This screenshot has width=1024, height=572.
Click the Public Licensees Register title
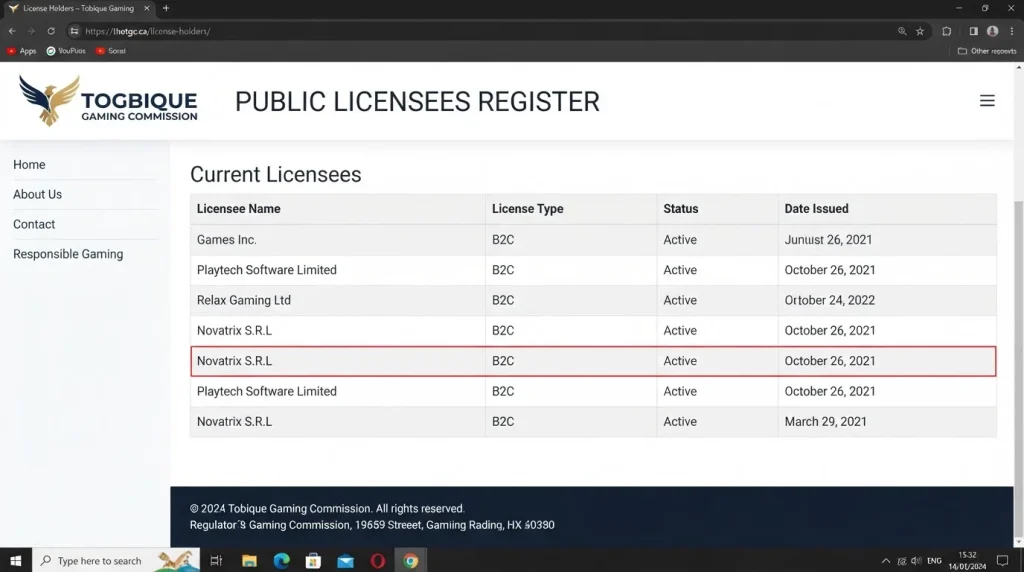[x=417, y=102]
